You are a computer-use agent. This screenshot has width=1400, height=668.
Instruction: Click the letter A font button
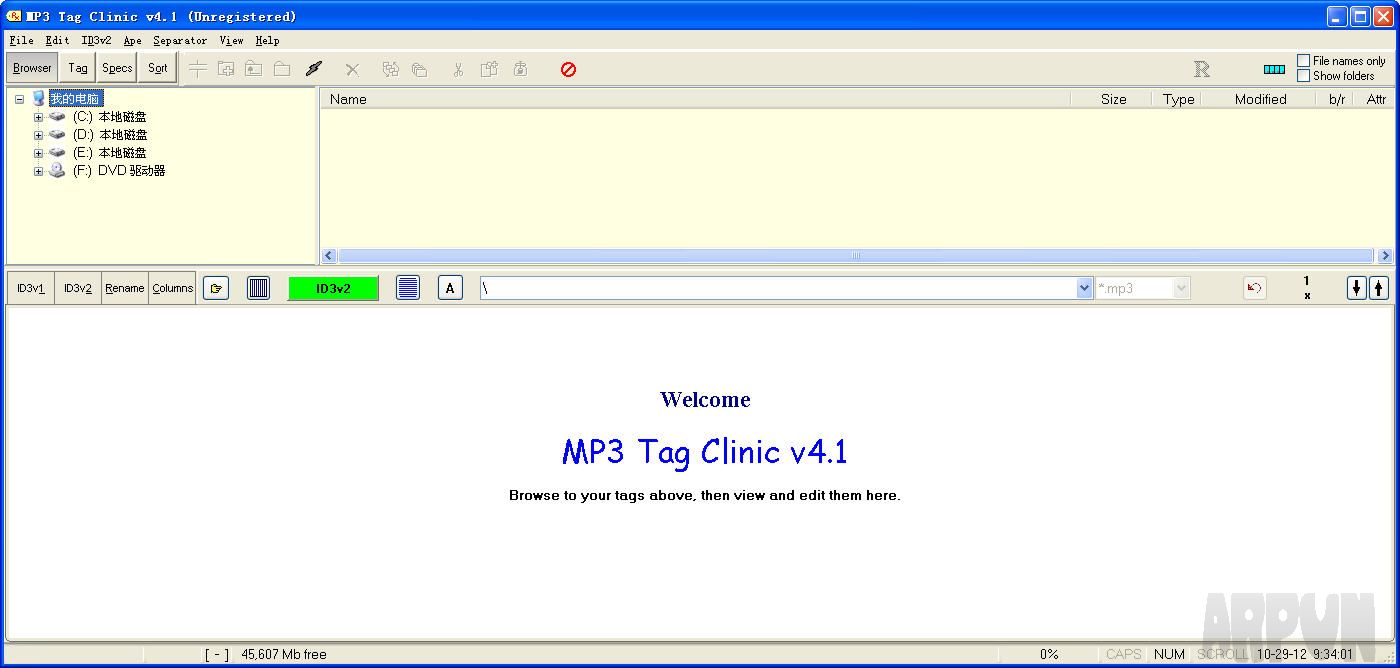[x=450, y=288]
